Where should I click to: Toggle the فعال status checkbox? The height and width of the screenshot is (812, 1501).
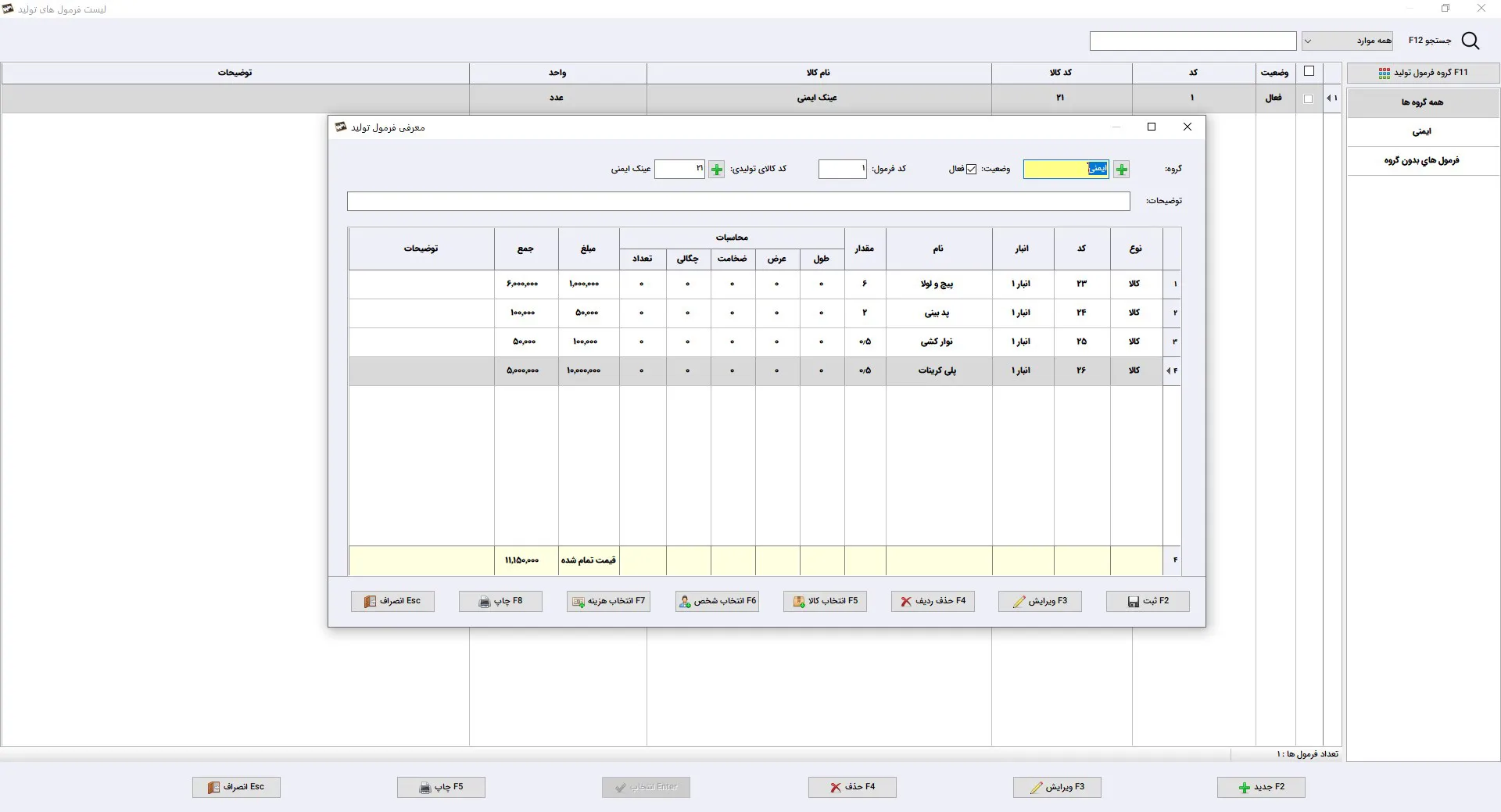click(971, 169)
